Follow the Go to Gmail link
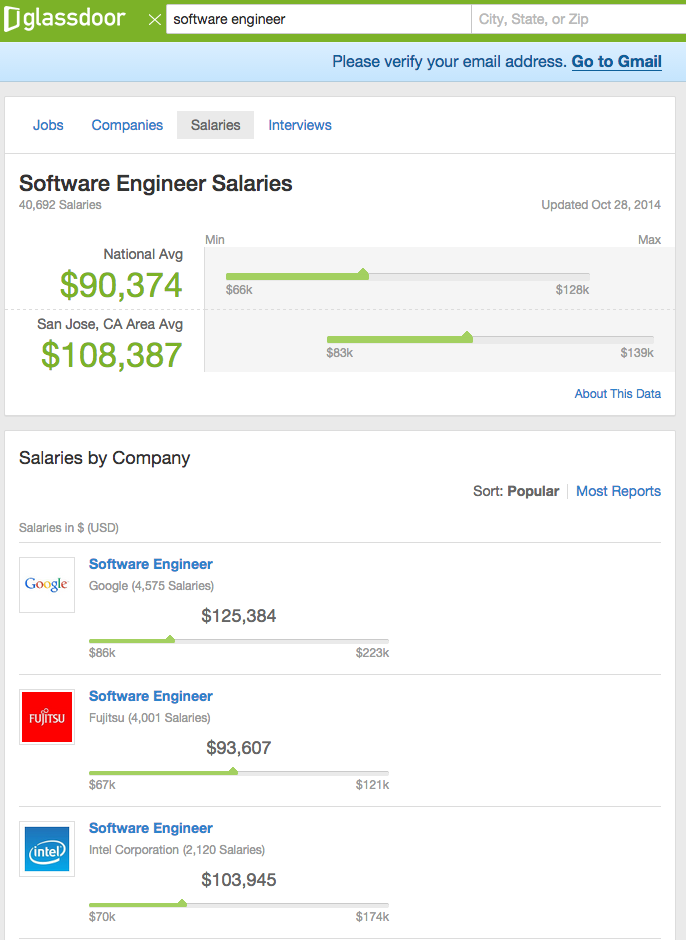 [616, 61]
